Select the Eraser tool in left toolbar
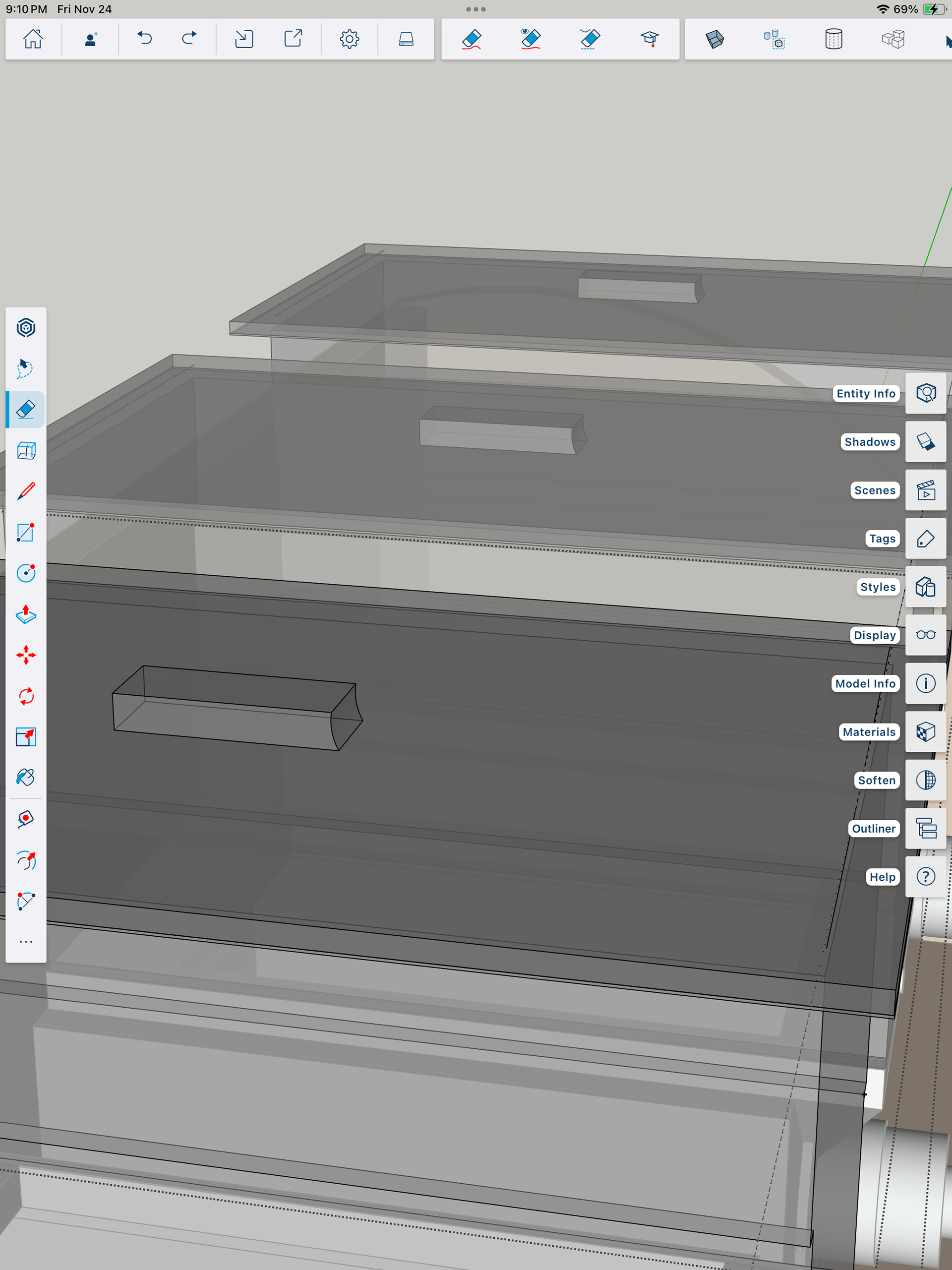952x1270 pixels. (x=26, y=409)
